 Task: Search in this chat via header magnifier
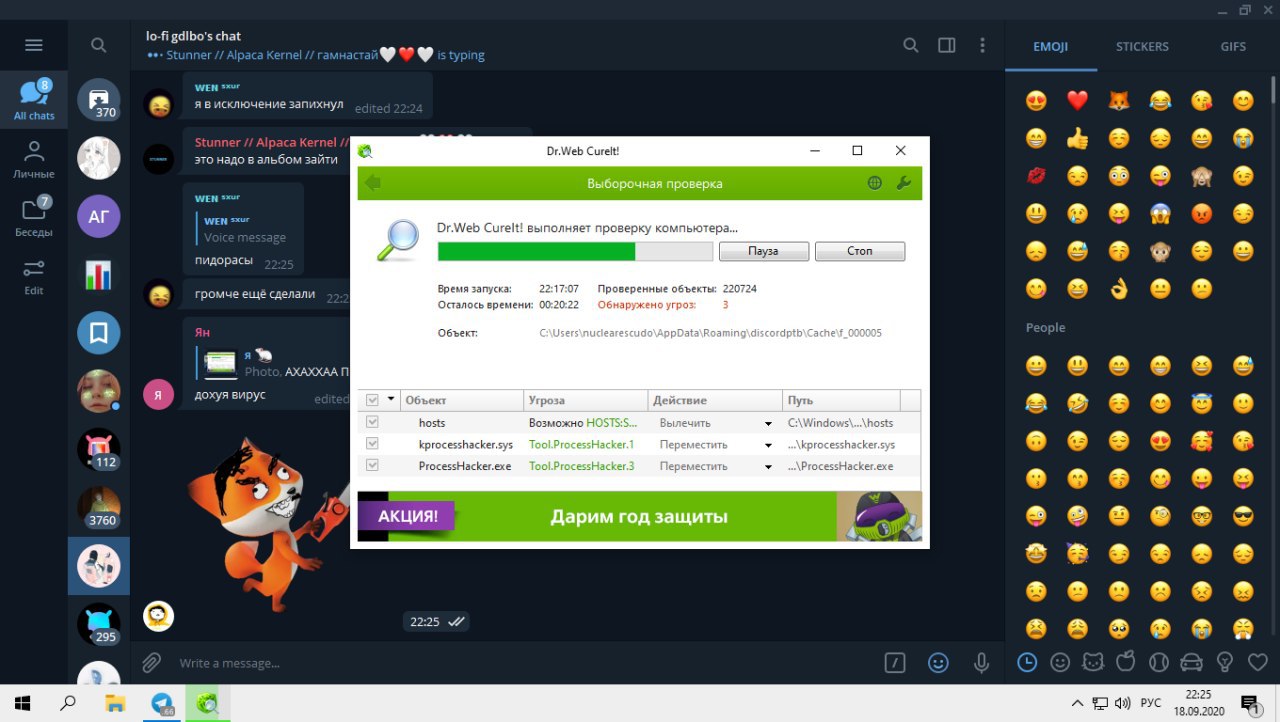click(x=910, y=45)
